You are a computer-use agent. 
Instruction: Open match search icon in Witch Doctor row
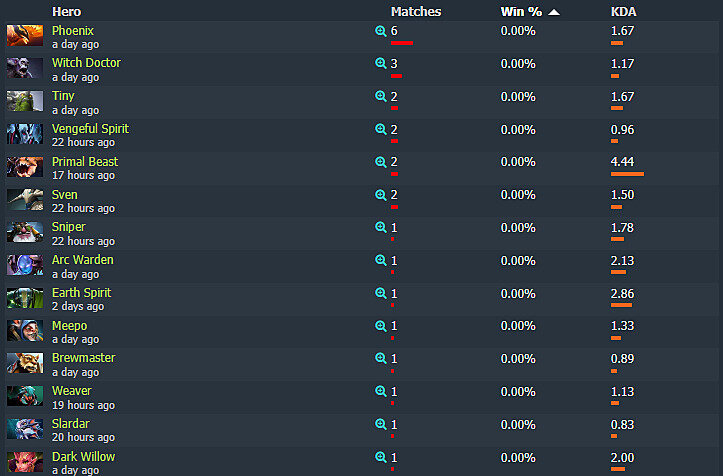coord(380,63)
